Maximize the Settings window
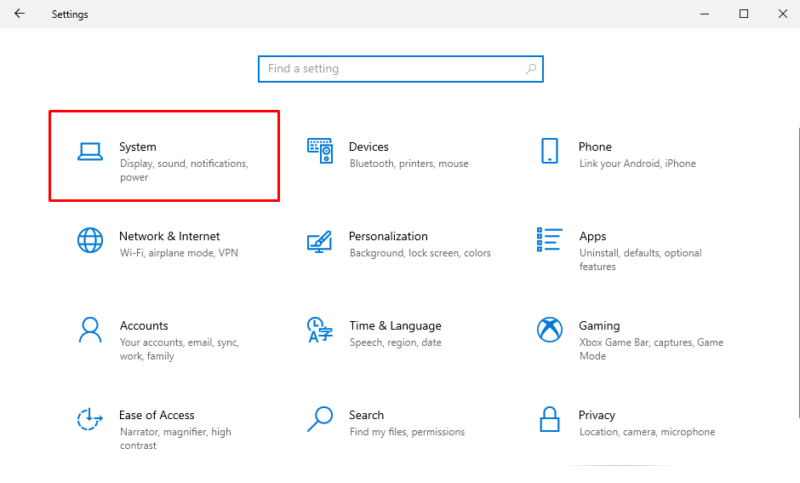This screenshot has height=483, width=800. pyautogui.click(x=743, y=14)
